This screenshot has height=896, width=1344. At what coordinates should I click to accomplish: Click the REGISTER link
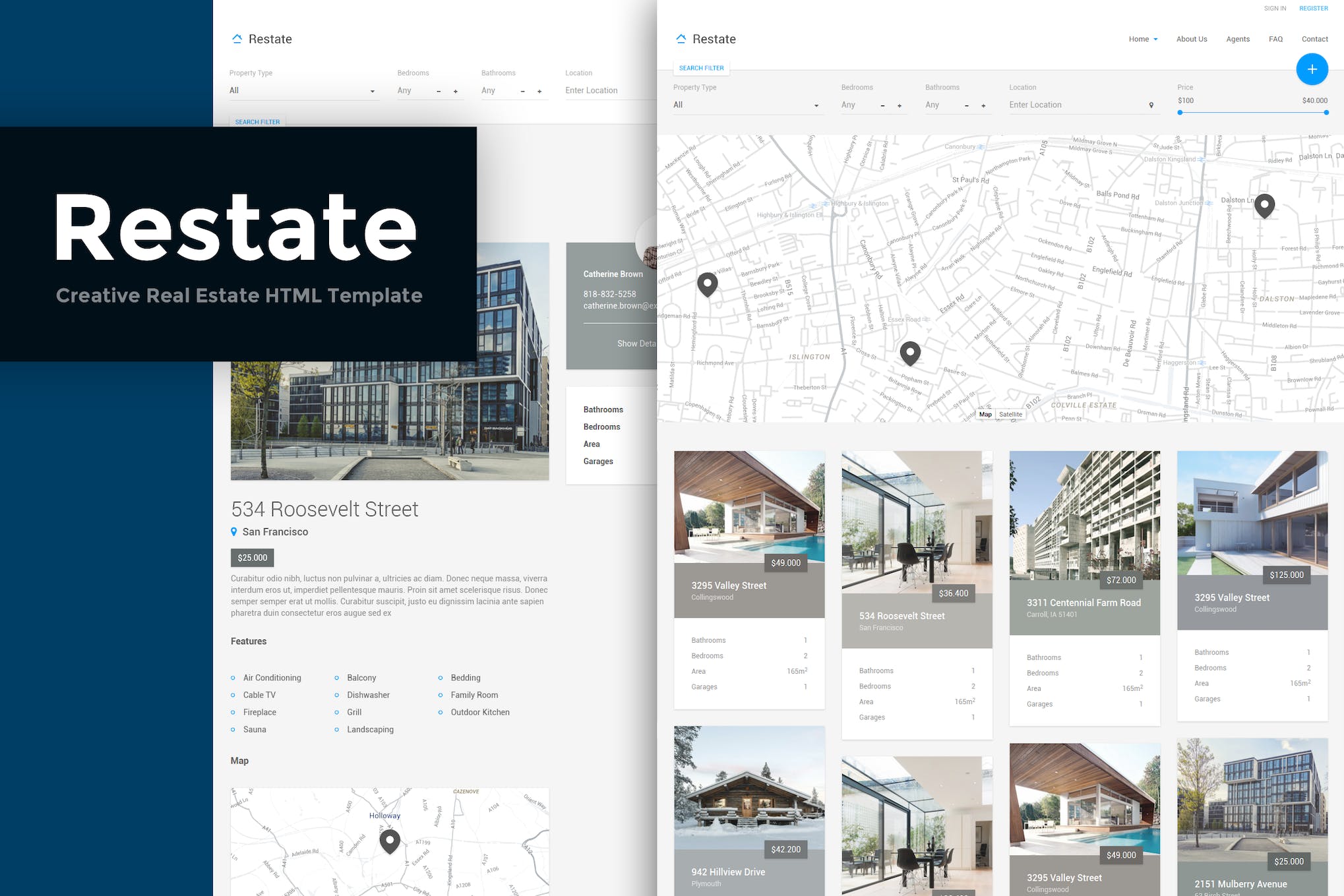tap(1314, 8)
